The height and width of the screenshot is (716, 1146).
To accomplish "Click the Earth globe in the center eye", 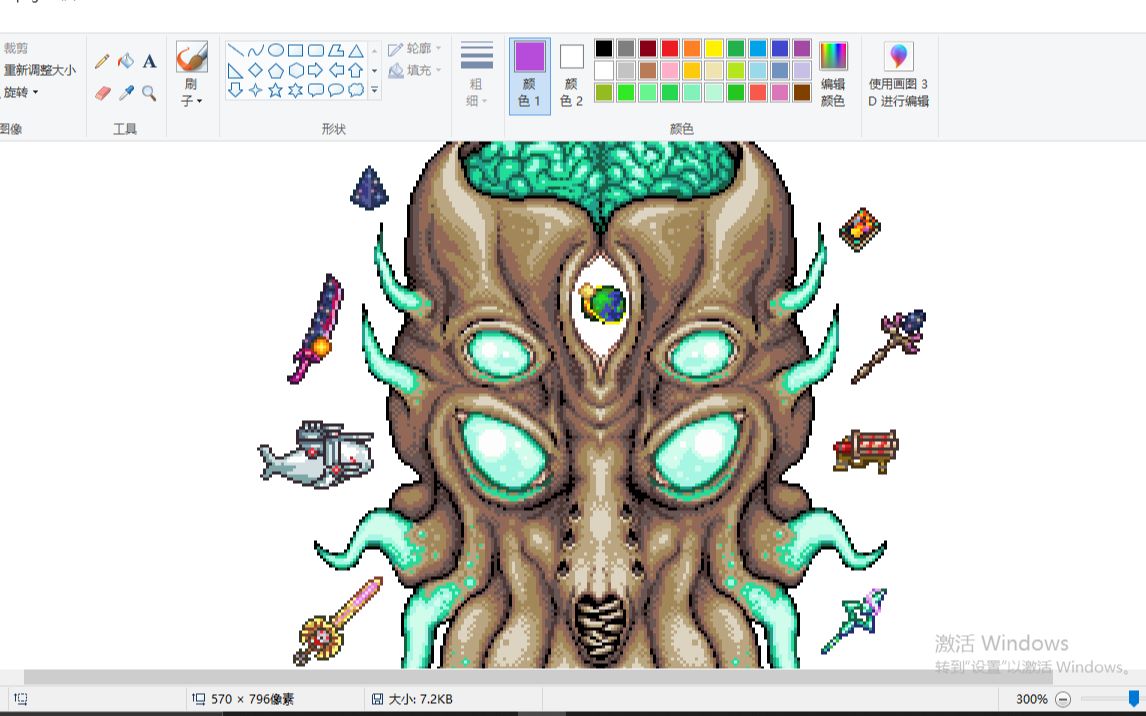I will pyautogui.click(x=604, y=303).
